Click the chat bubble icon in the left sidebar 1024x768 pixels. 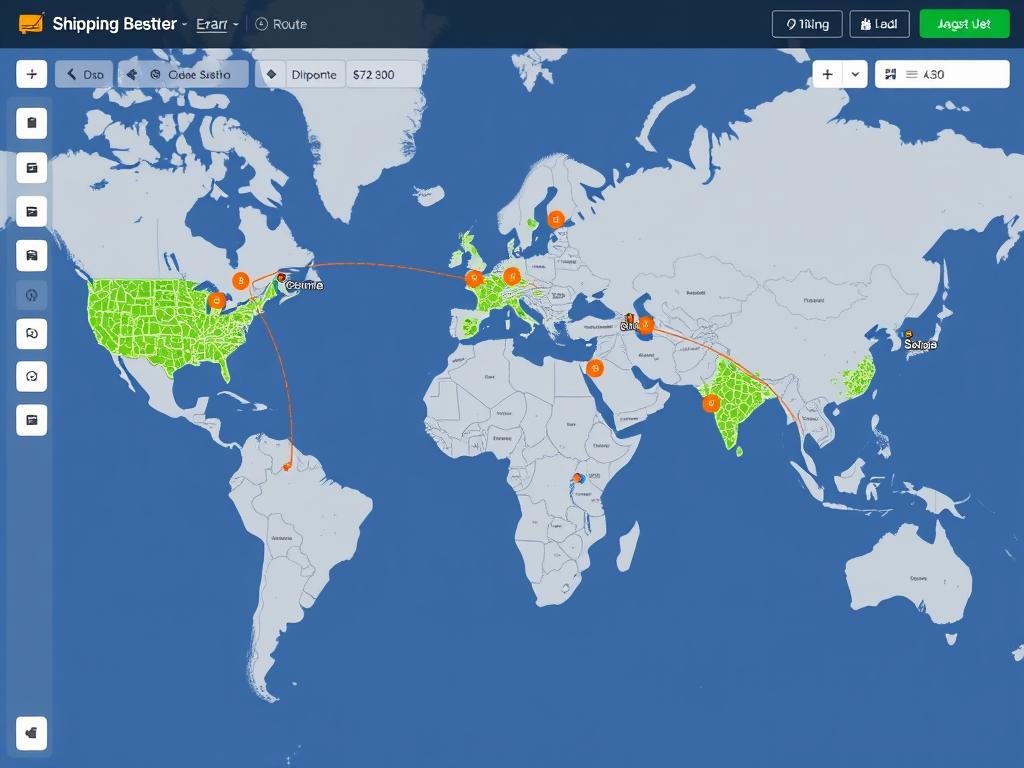point(31,334)
